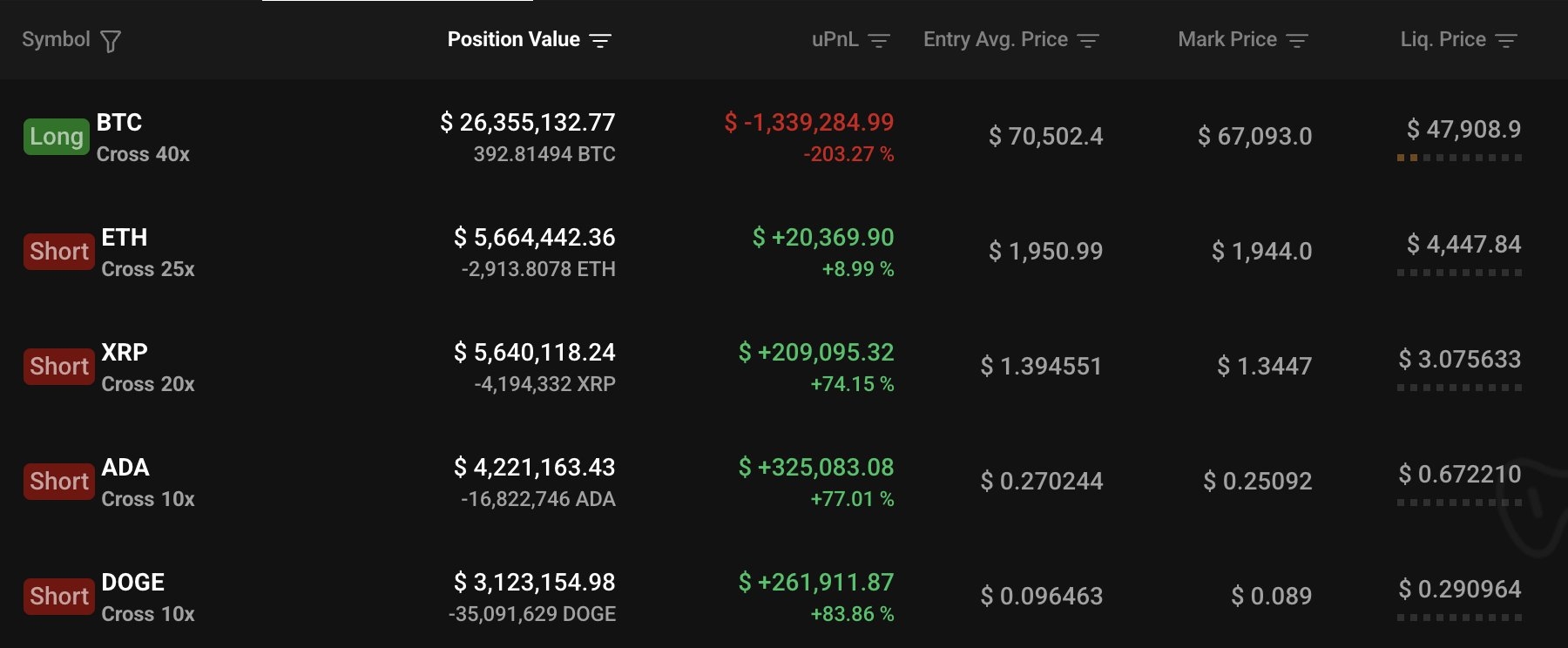Click the BTC Long badge
The image size is (1568, 648).
(57, 137)
